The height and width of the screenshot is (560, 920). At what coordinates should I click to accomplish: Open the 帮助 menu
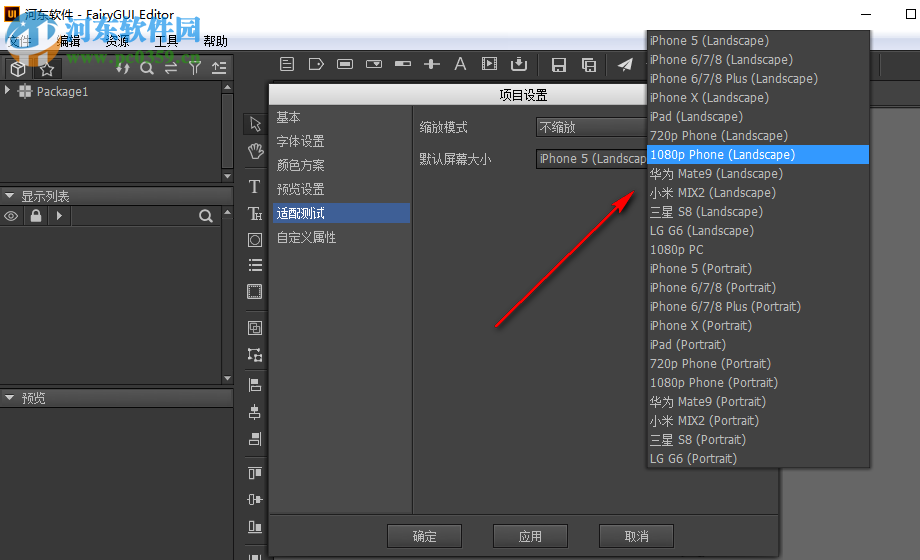point(215,41)
